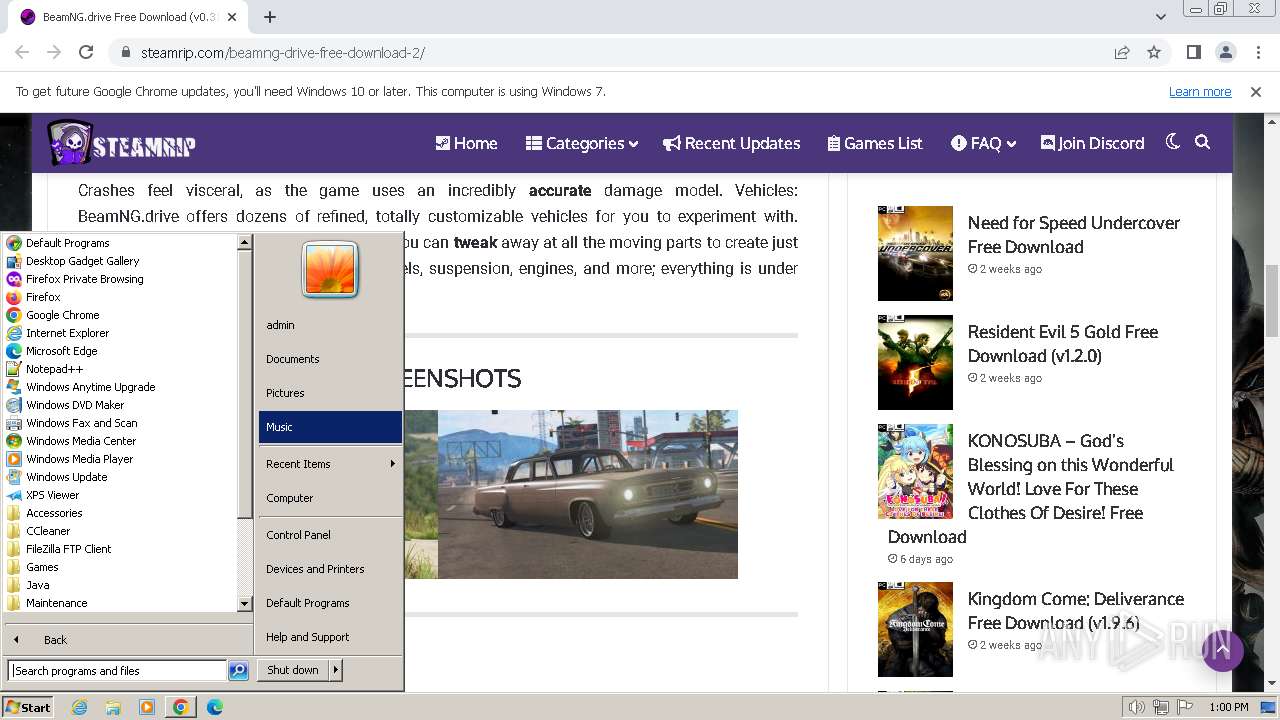
Task: Expand FileZilla FTP Client folder
Action: click(x=69, y=549)
